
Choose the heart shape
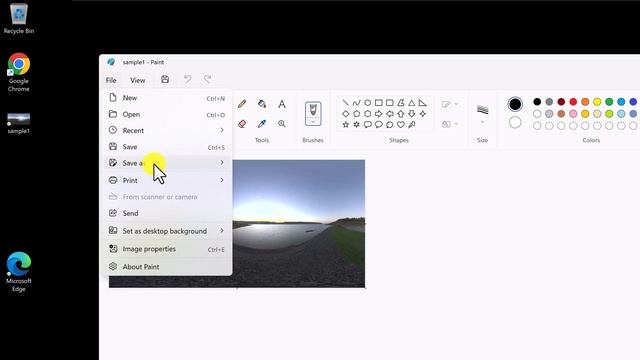400,124
